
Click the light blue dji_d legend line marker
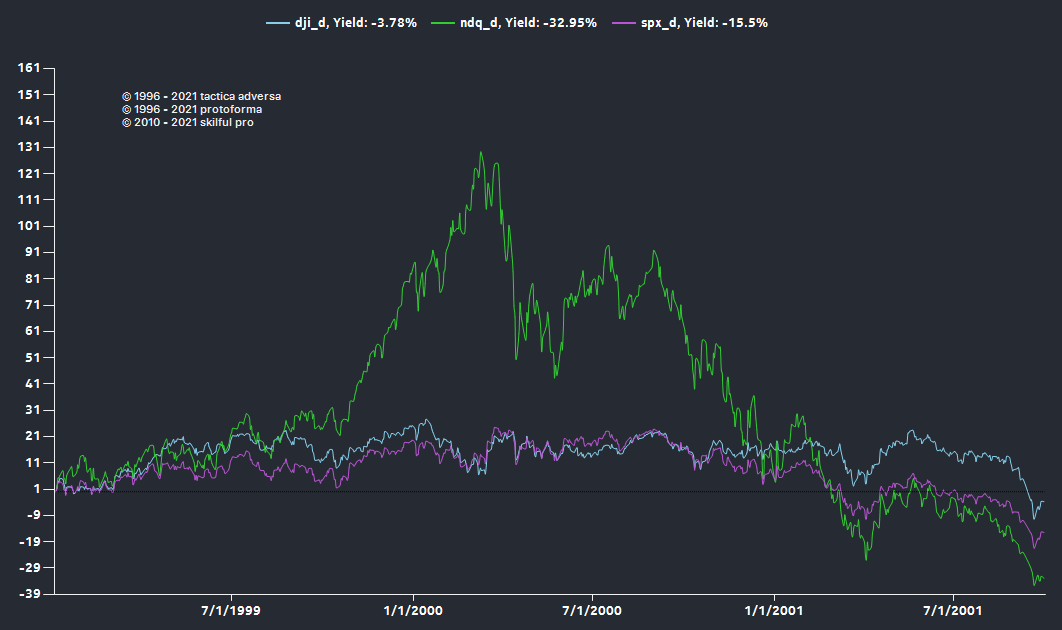[x=277, y=22]
